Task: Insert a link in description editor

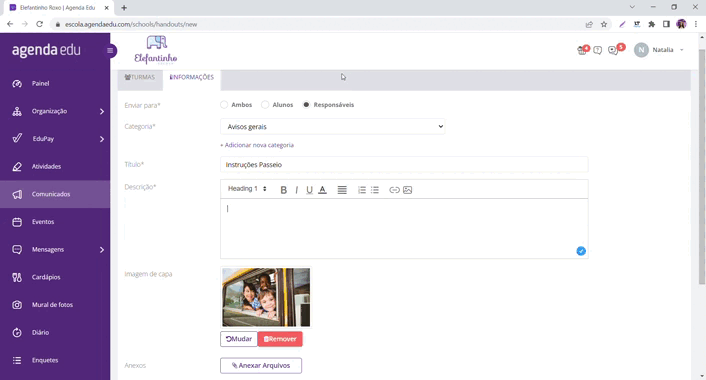Action: 394,190
